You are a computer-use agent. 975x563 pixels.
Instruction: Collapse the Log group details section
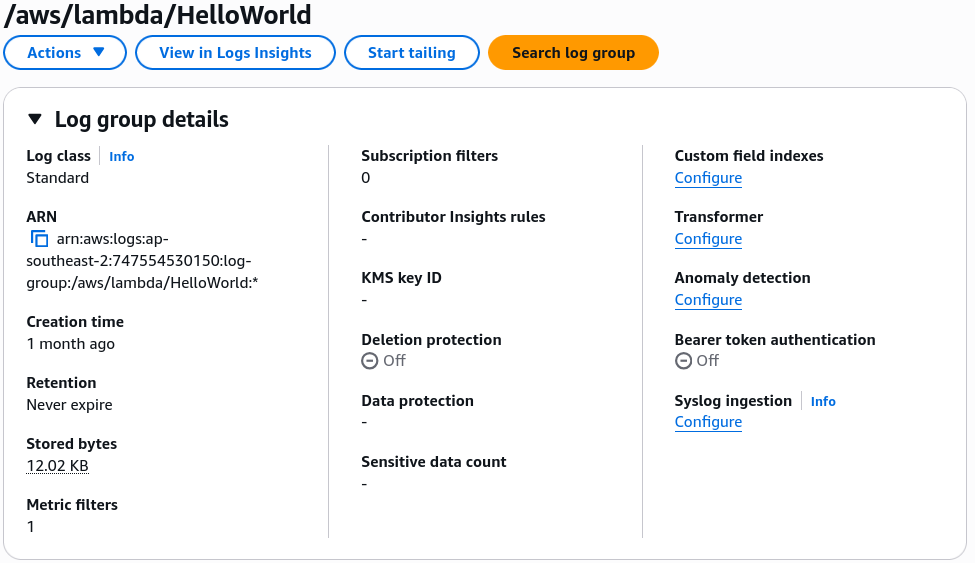pyautogui.click(x=35, y=119)
